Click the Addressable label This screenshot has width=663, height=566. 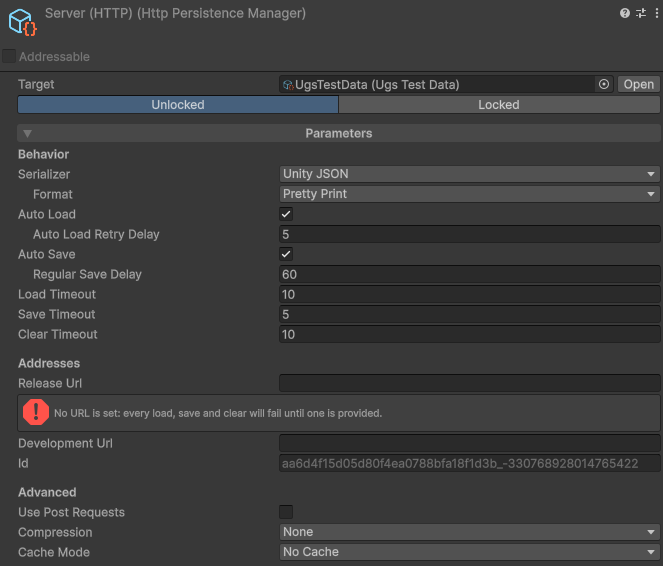54,57
